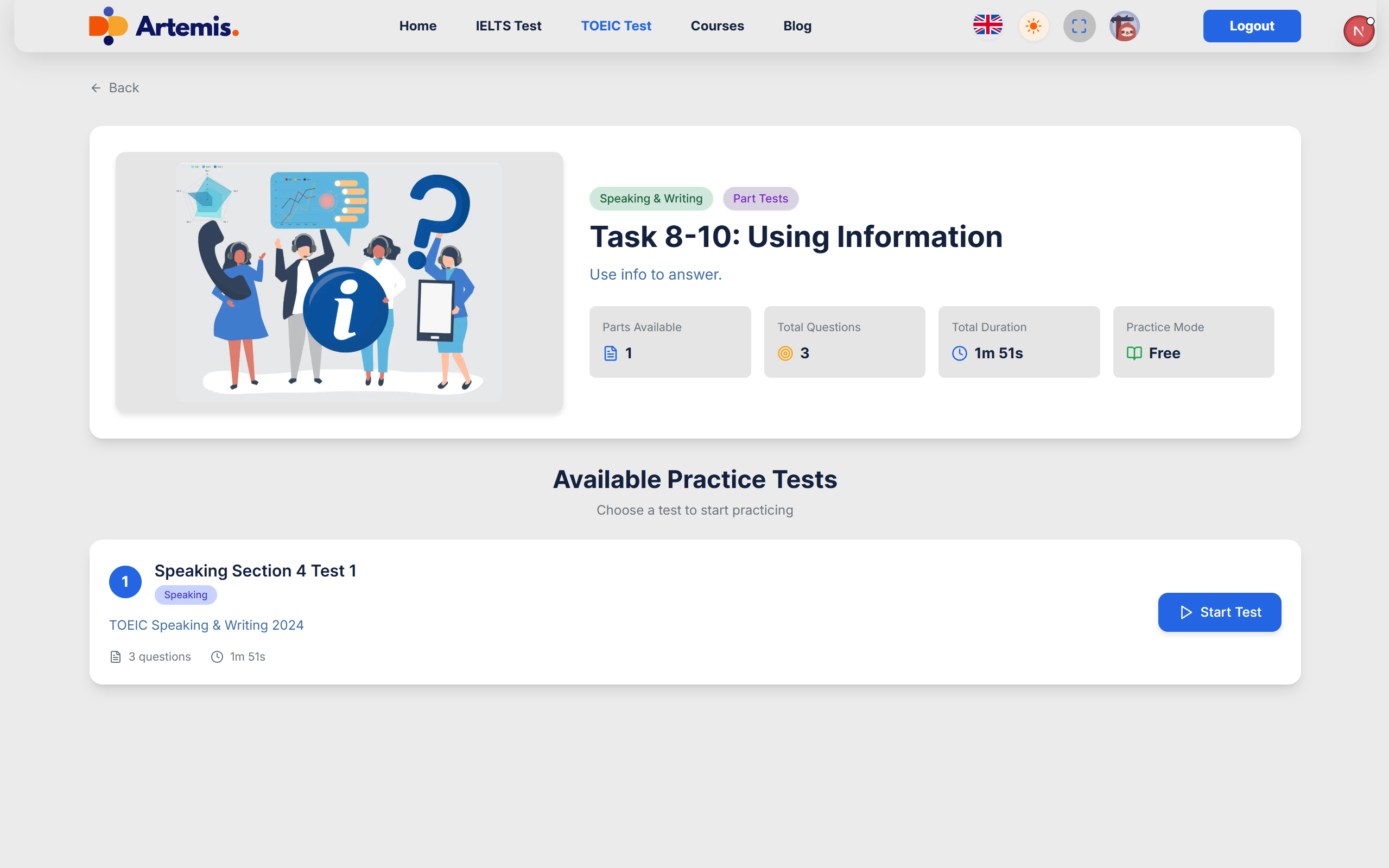Open the Courses page
Screen dimensions: 1389x868
point(717,26)
